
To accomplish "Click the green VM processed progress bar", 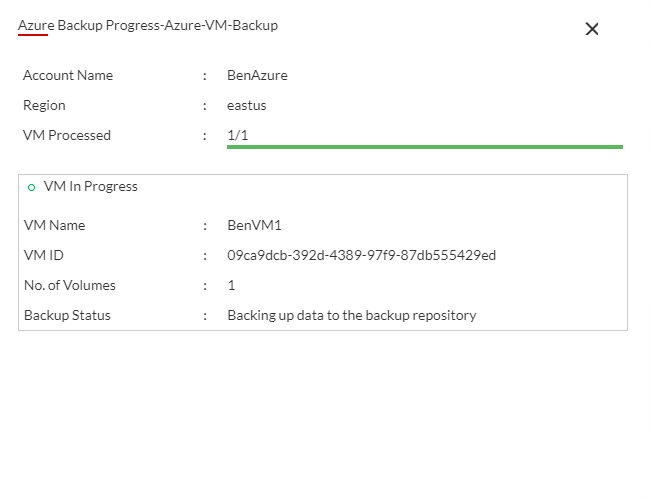I will coord(424,147).
